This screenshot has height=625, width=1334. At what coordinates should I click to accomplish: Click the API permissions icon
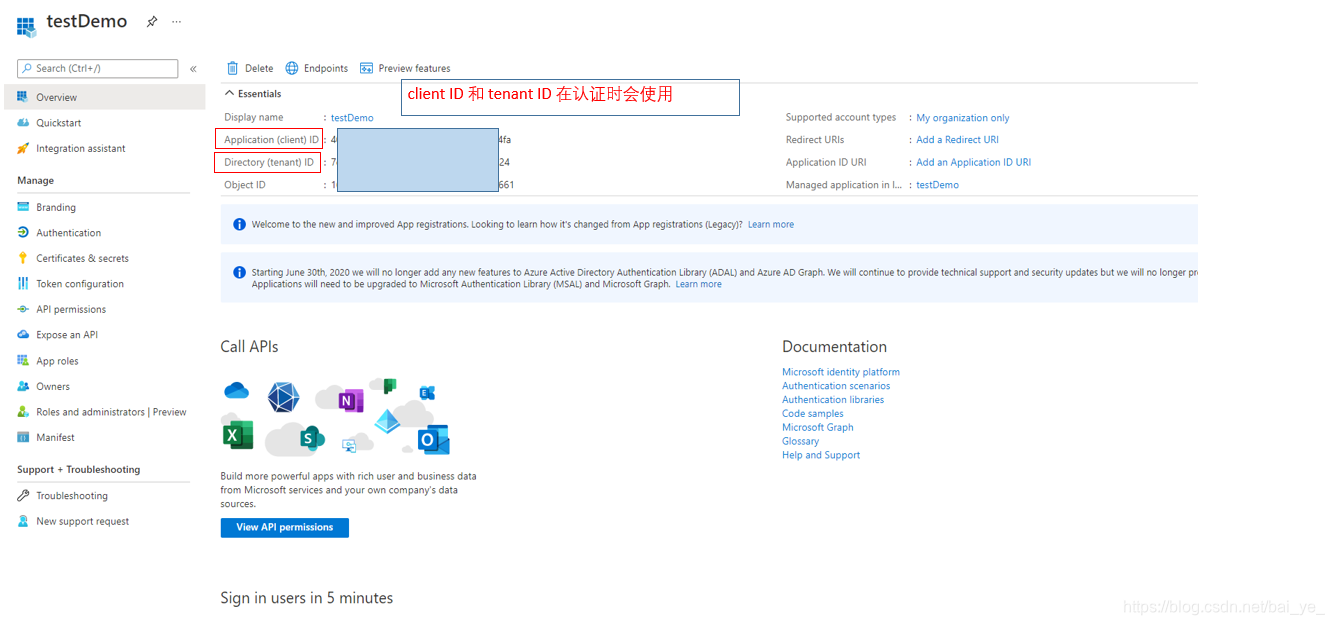click(x=23, y=309)
